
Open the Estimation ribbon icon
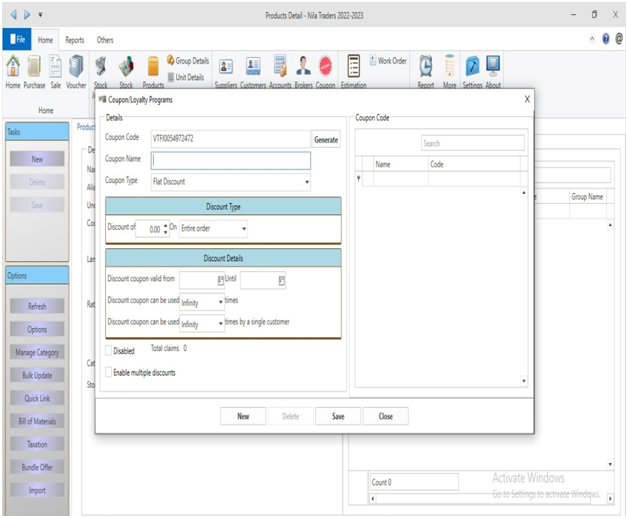pos(354,71)
